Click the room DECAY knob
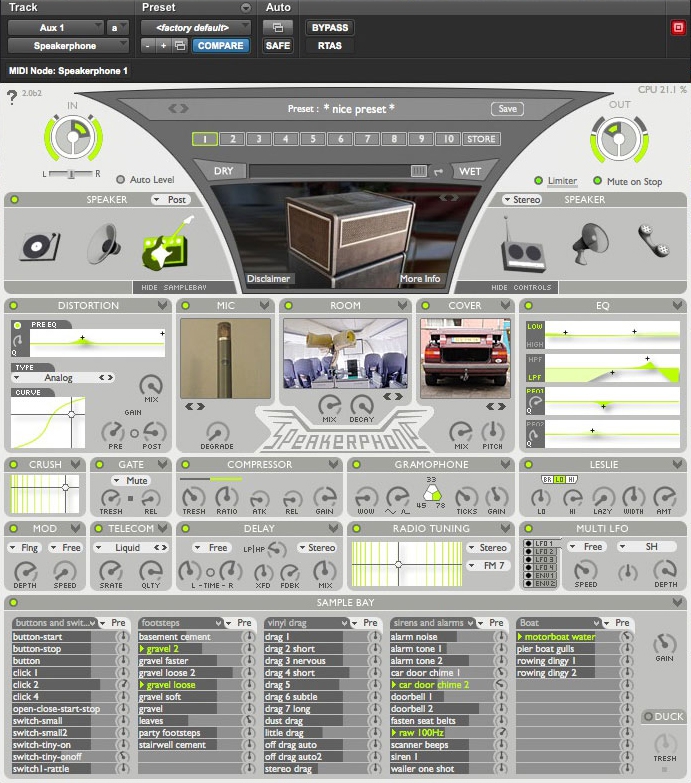The height and width of the screenshot is (783, 691). click(362, 405)
